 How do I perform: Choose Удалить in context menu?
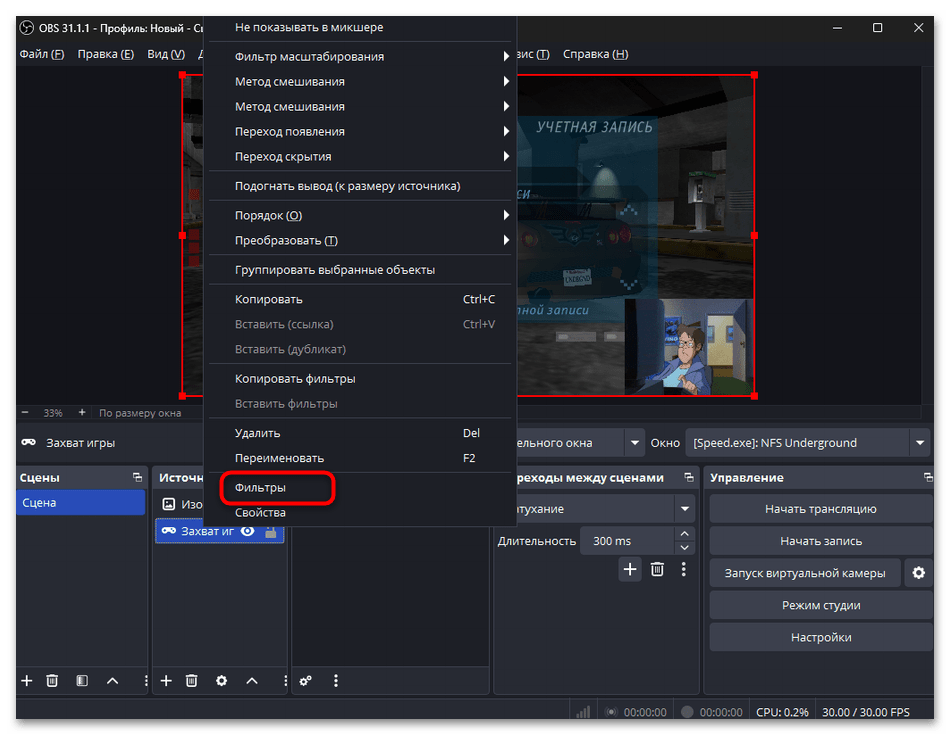click(x=360, y=433)
